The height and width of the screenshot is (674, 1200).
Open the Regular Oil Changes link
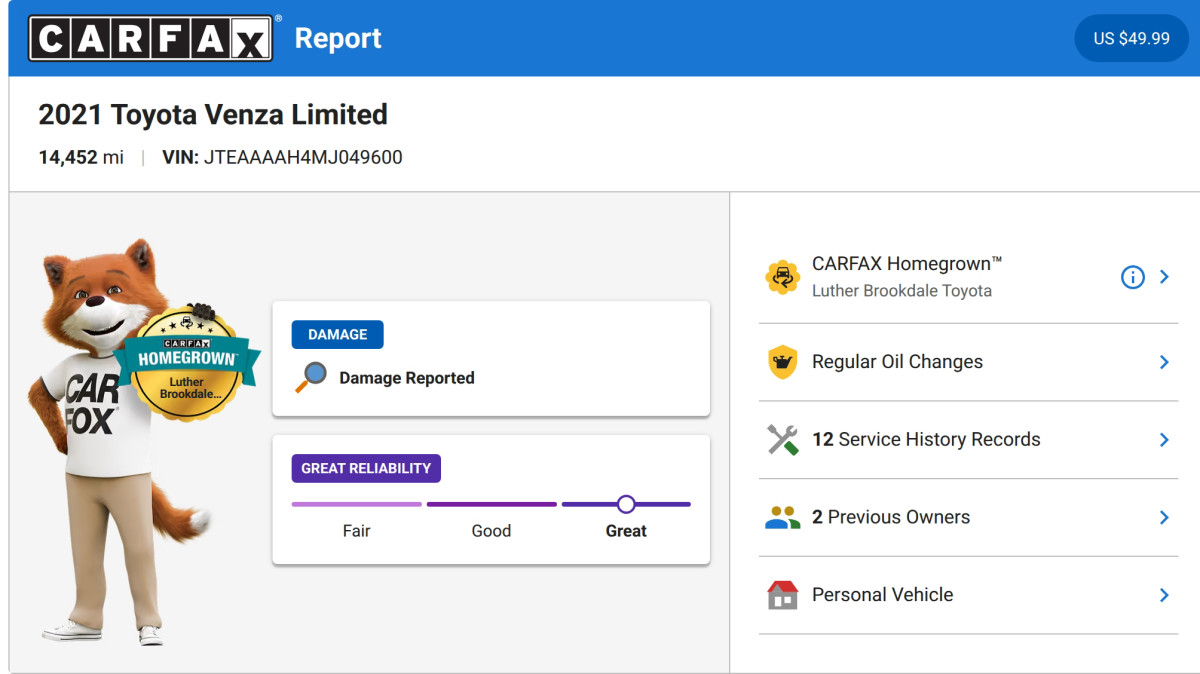[968, 362]
